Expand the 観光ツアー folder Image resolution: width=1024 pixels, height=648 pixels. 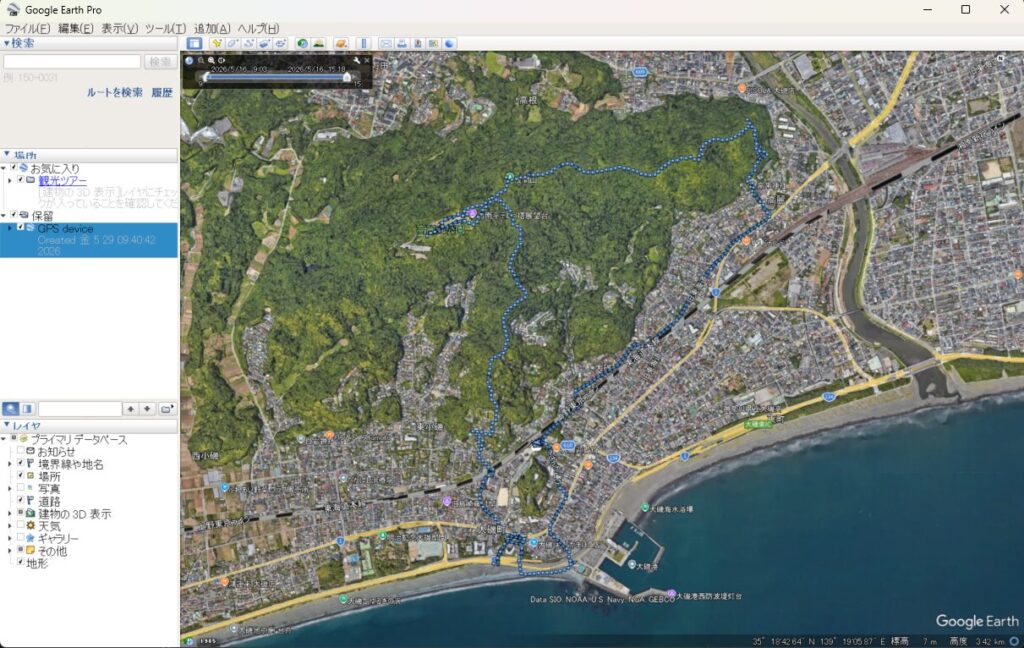(10, 180)
